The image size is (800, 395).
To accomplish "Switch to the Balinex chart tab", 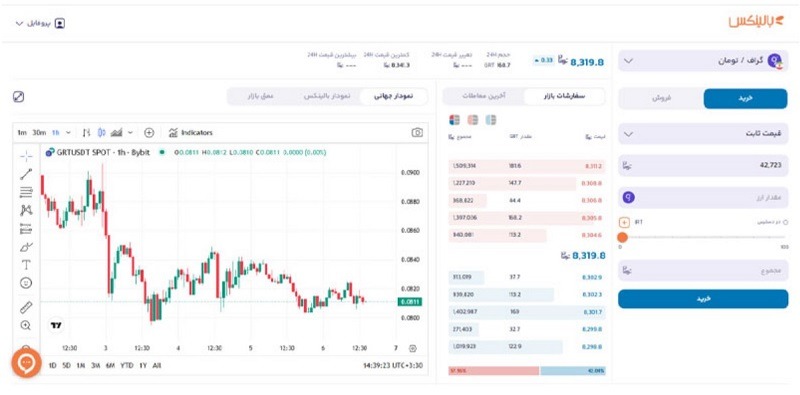I will (x=327, y=96).
